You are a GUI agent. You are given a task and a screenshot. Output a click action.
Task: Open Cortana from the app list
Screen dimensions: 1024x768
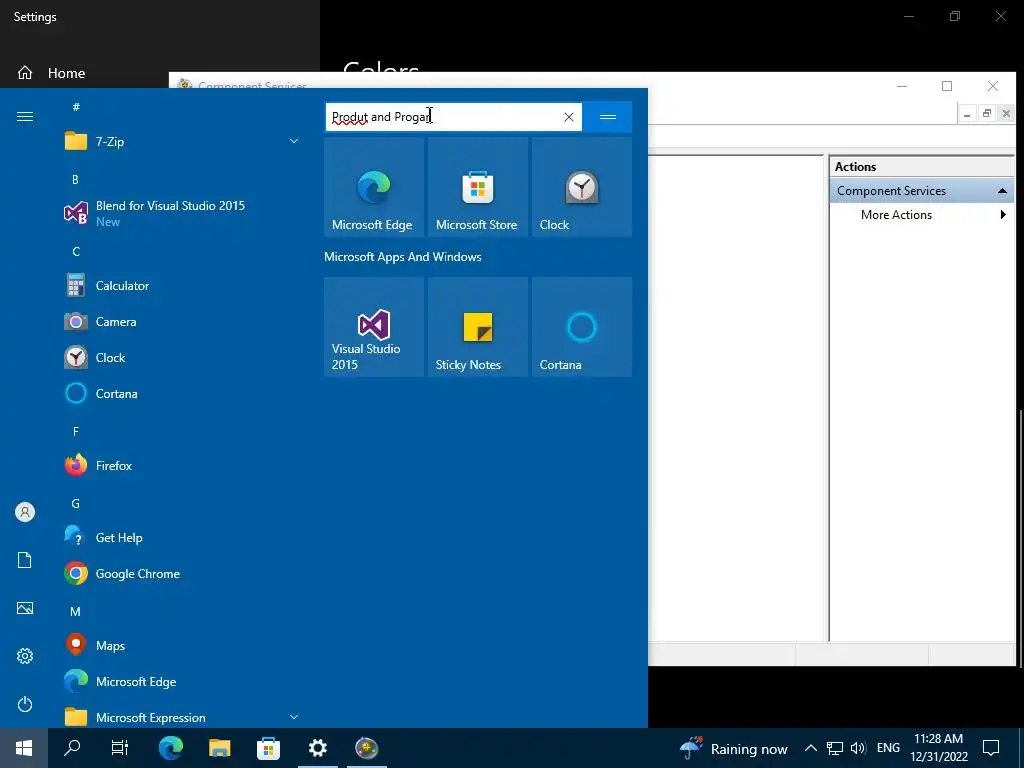(181, 393)
